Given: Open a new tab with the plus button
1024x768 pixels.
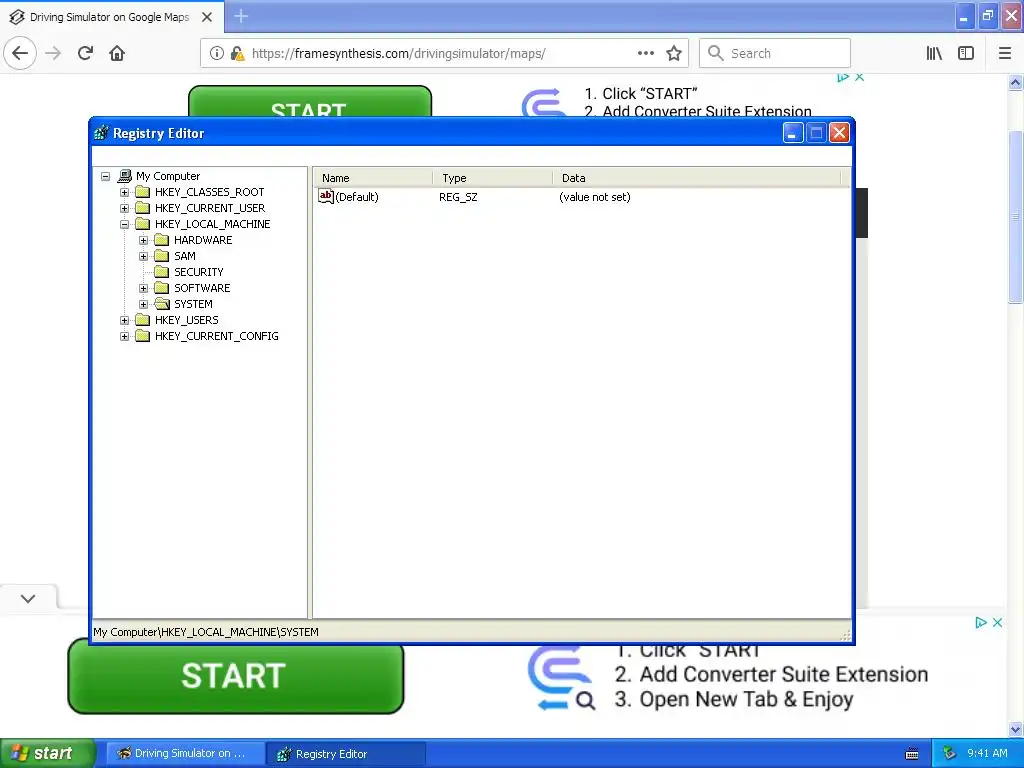Looking at the screenshot, I should [x=241, y=16].
